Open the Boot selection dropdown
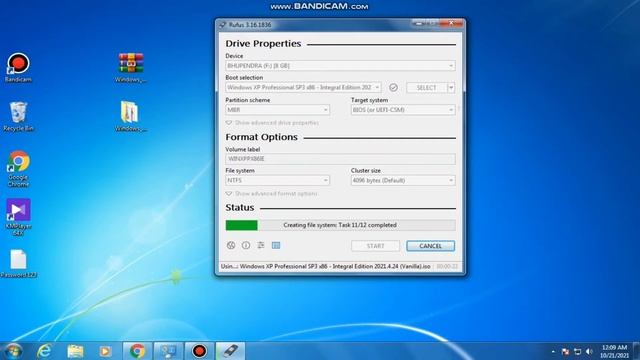 [303, 87]
